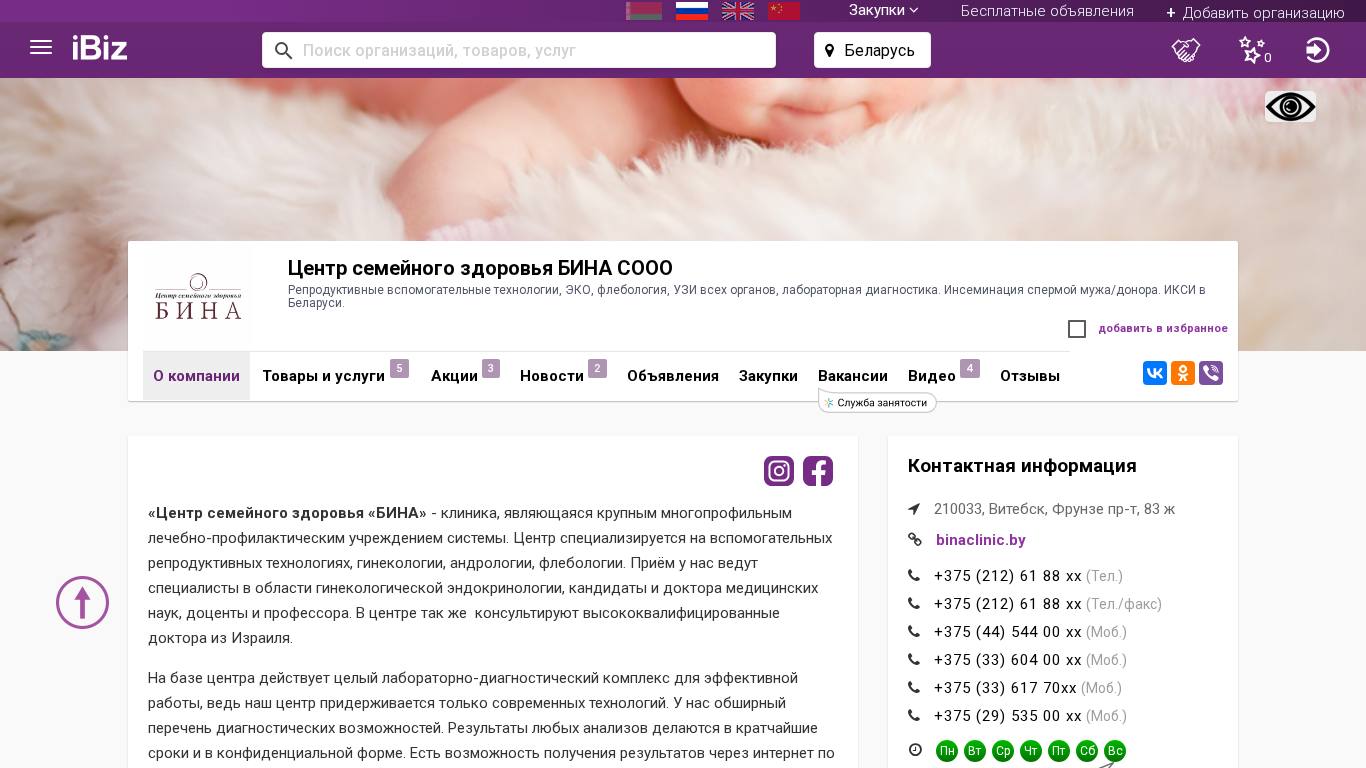Share the page via Viber
The image size is (1366, 768).
pyautogui.click(x=1211, y=373)
